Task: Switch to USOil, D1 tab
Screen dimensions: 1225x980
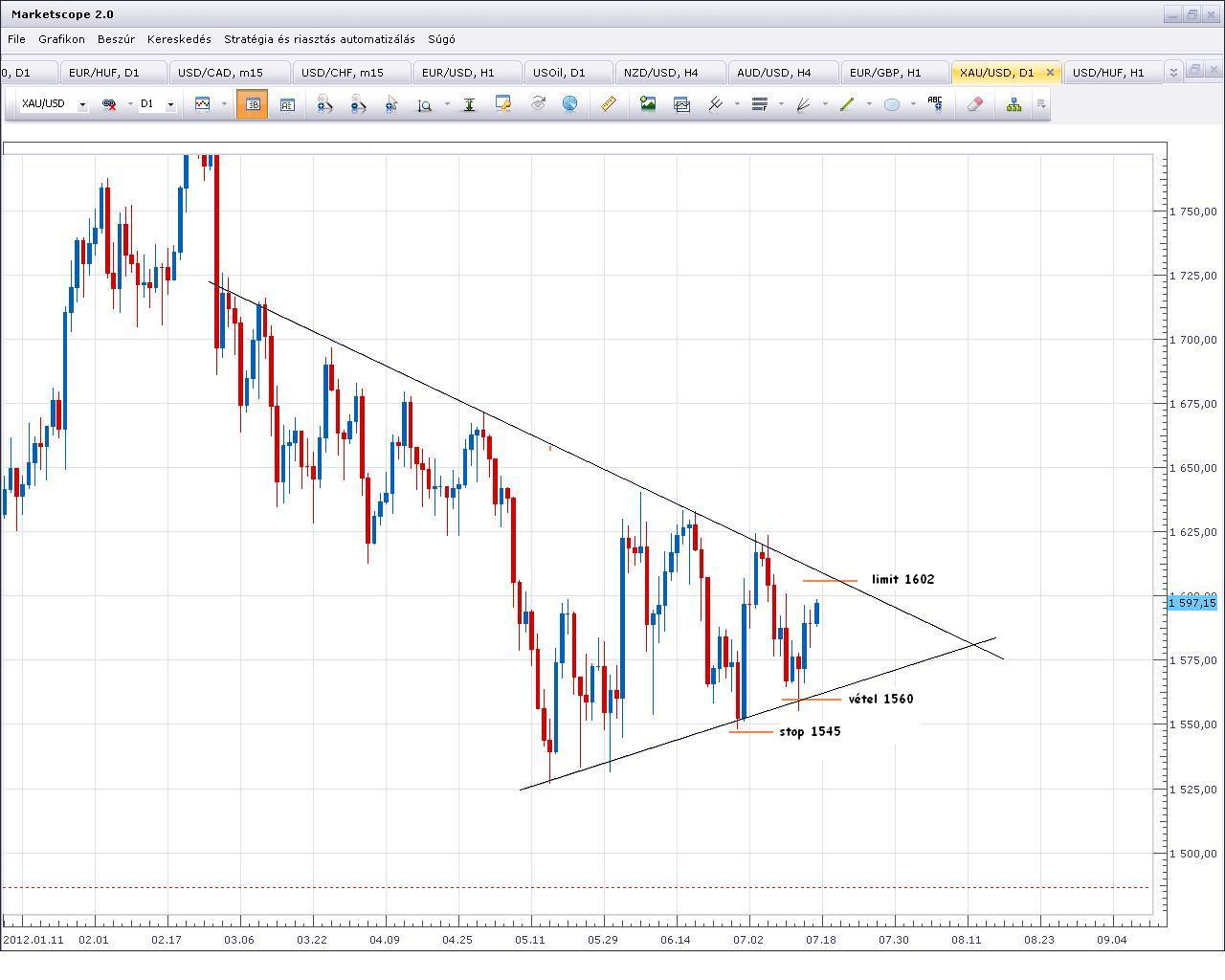Action: coord(568,73)
